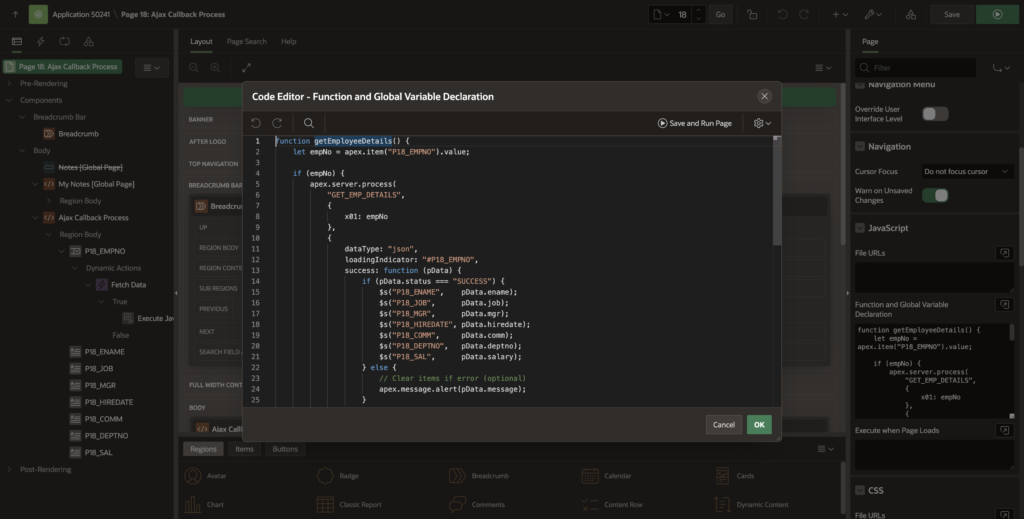Collapse the JavaScript property group
The height and width of the screenshot is (519, 1024).
(x=860, y=228)
